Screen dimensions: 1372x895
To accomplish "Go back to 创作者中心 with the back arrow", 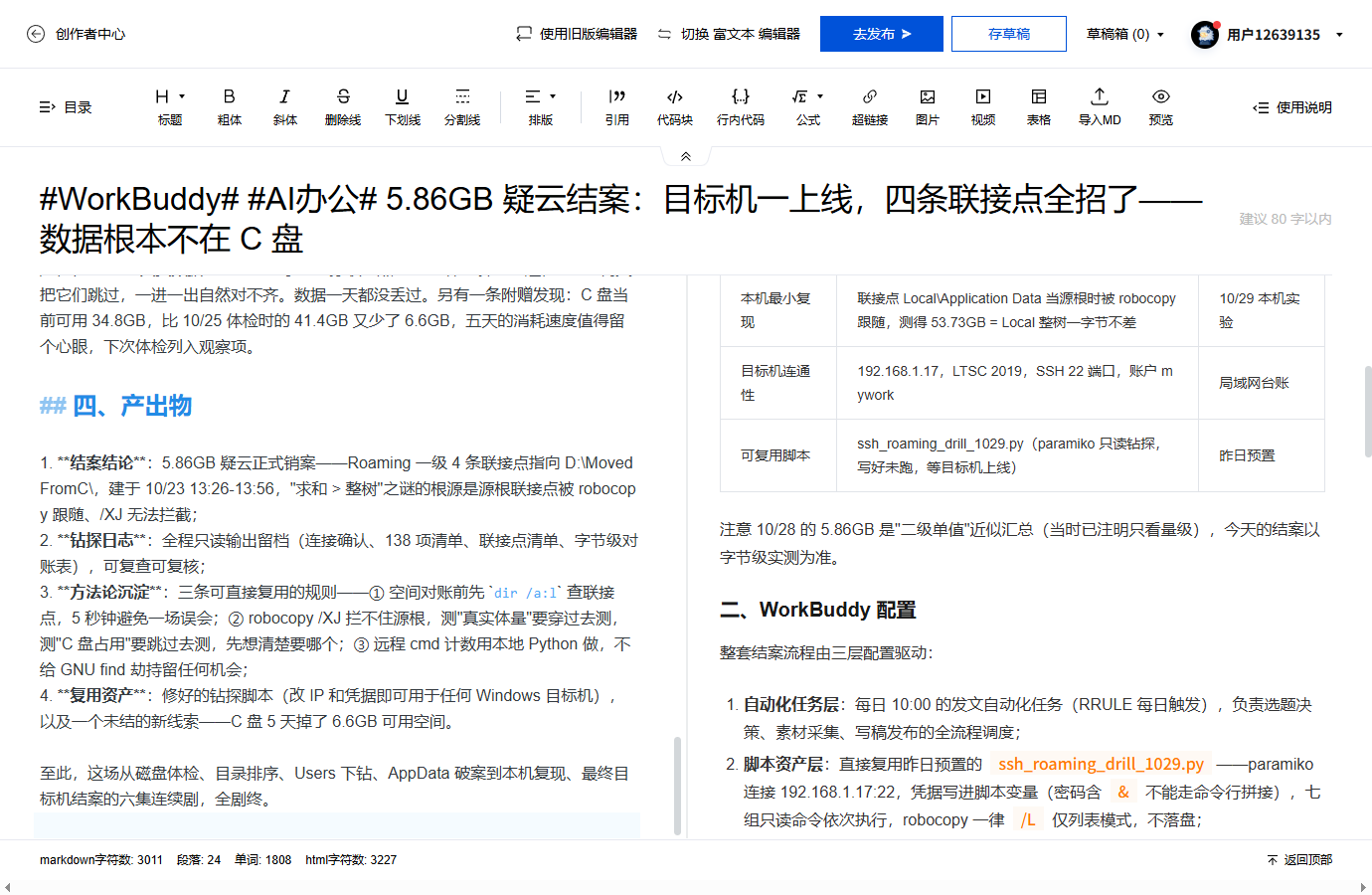I will click(36, 34).
